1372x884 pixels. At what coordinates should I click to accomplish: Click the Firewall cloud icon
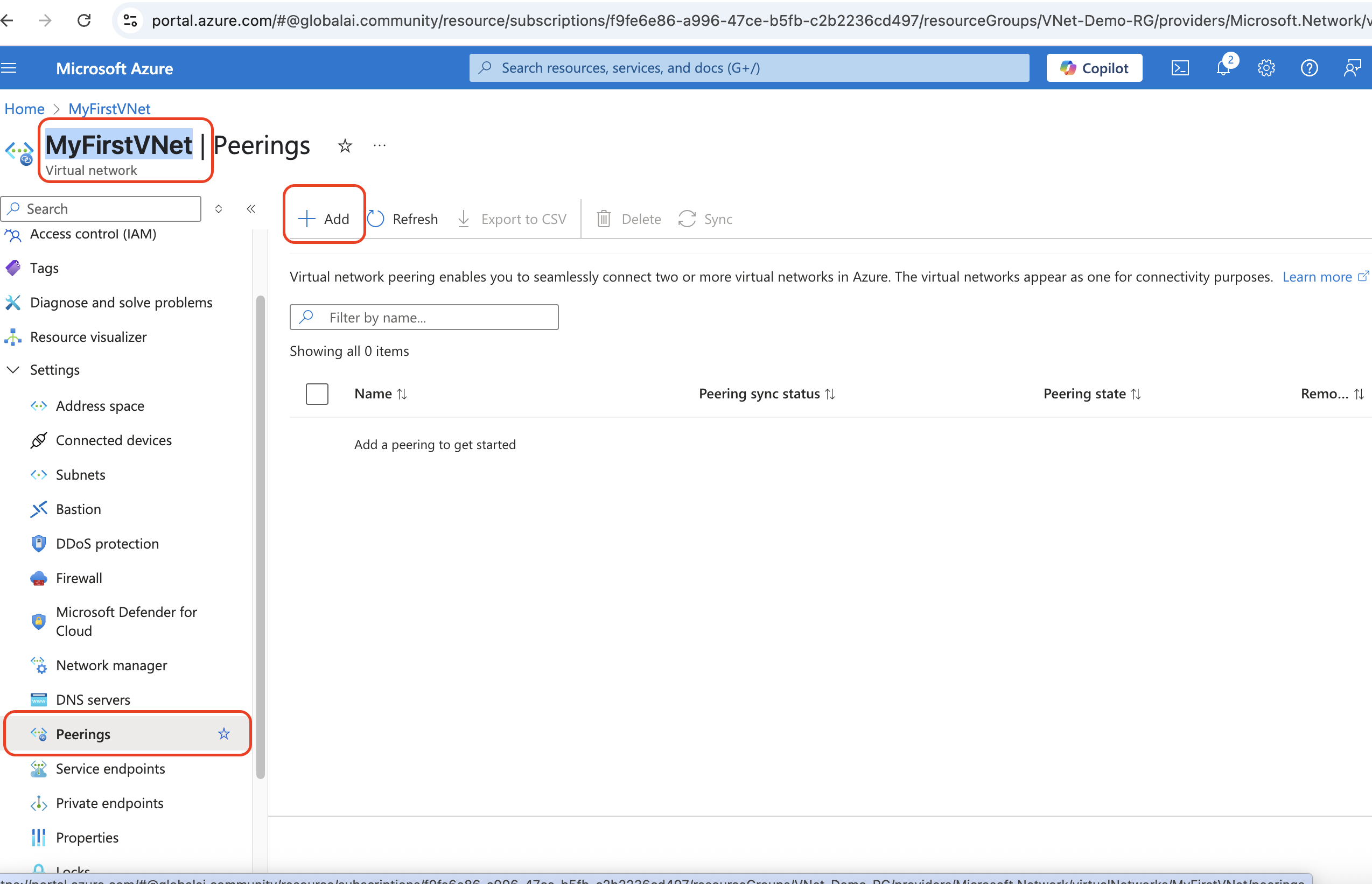pyautogui.click(x=38, y=578)
